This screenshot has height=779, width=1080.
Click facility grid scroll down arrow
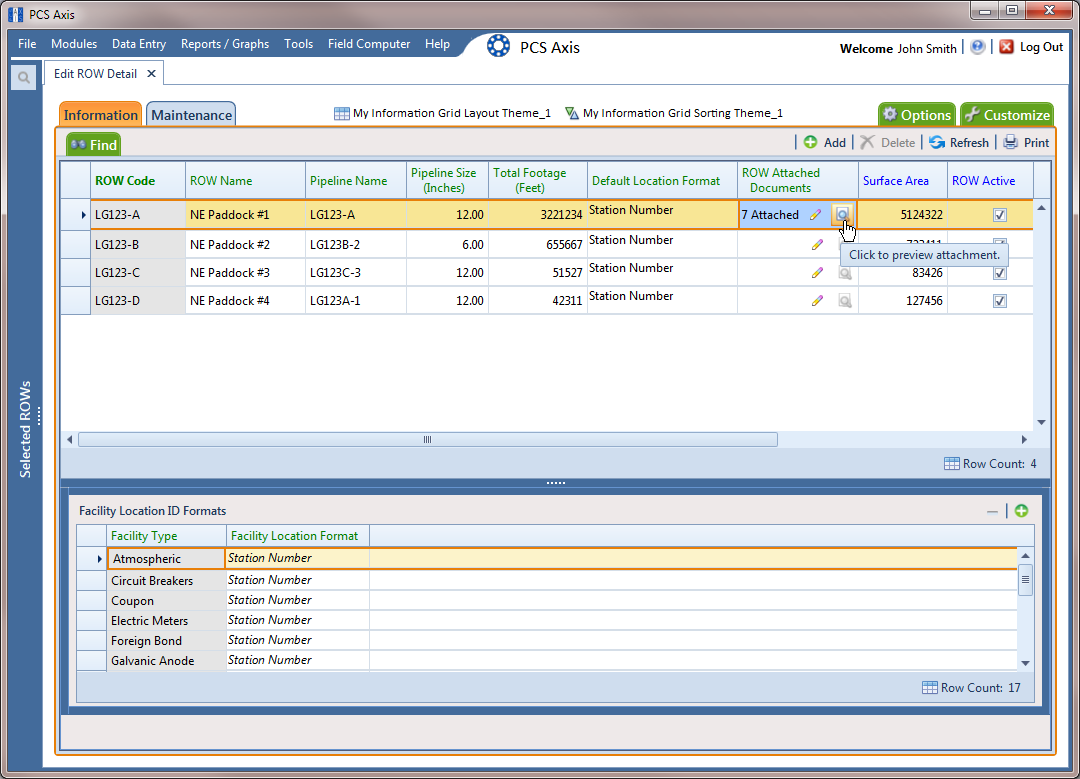pos(1026,663)
